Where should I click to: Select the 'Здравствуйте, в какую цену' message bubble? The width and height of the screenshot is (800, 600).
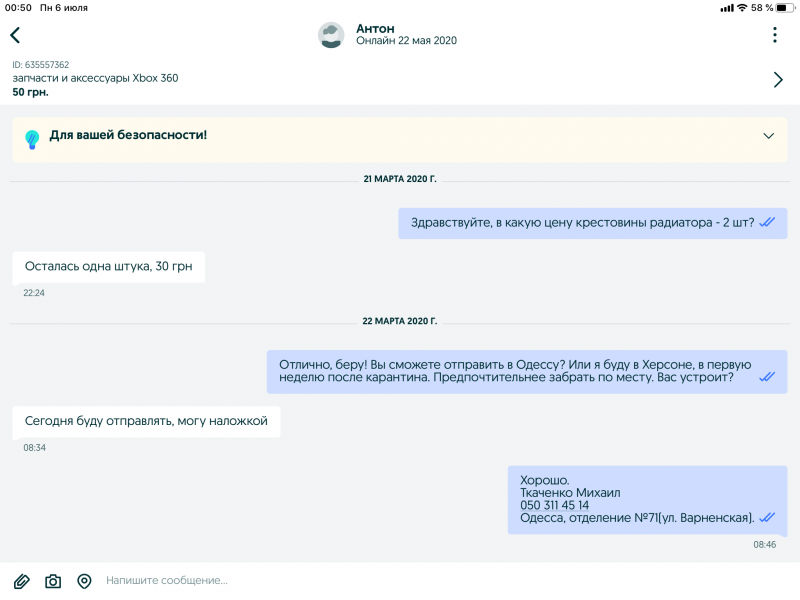(x=592, y=223)
